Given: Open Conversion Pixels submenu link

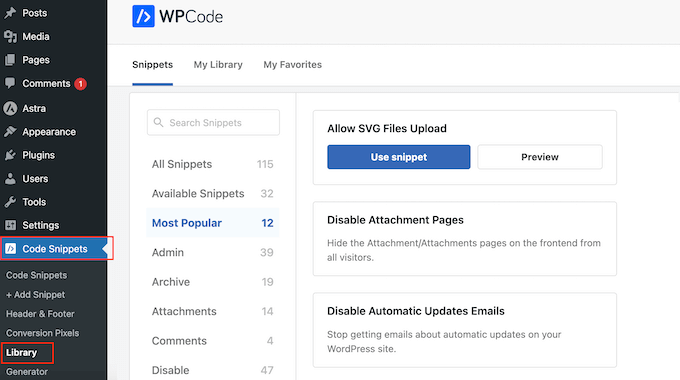Looking at the screenshot, I should (42, 333).
